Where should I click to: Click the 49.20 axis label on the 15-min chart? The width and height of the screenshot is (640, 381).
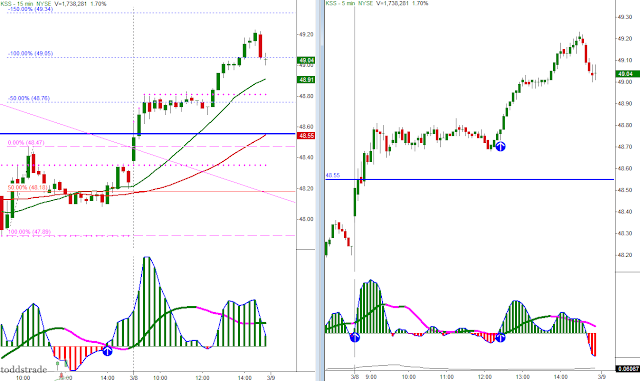coord(306,35)
